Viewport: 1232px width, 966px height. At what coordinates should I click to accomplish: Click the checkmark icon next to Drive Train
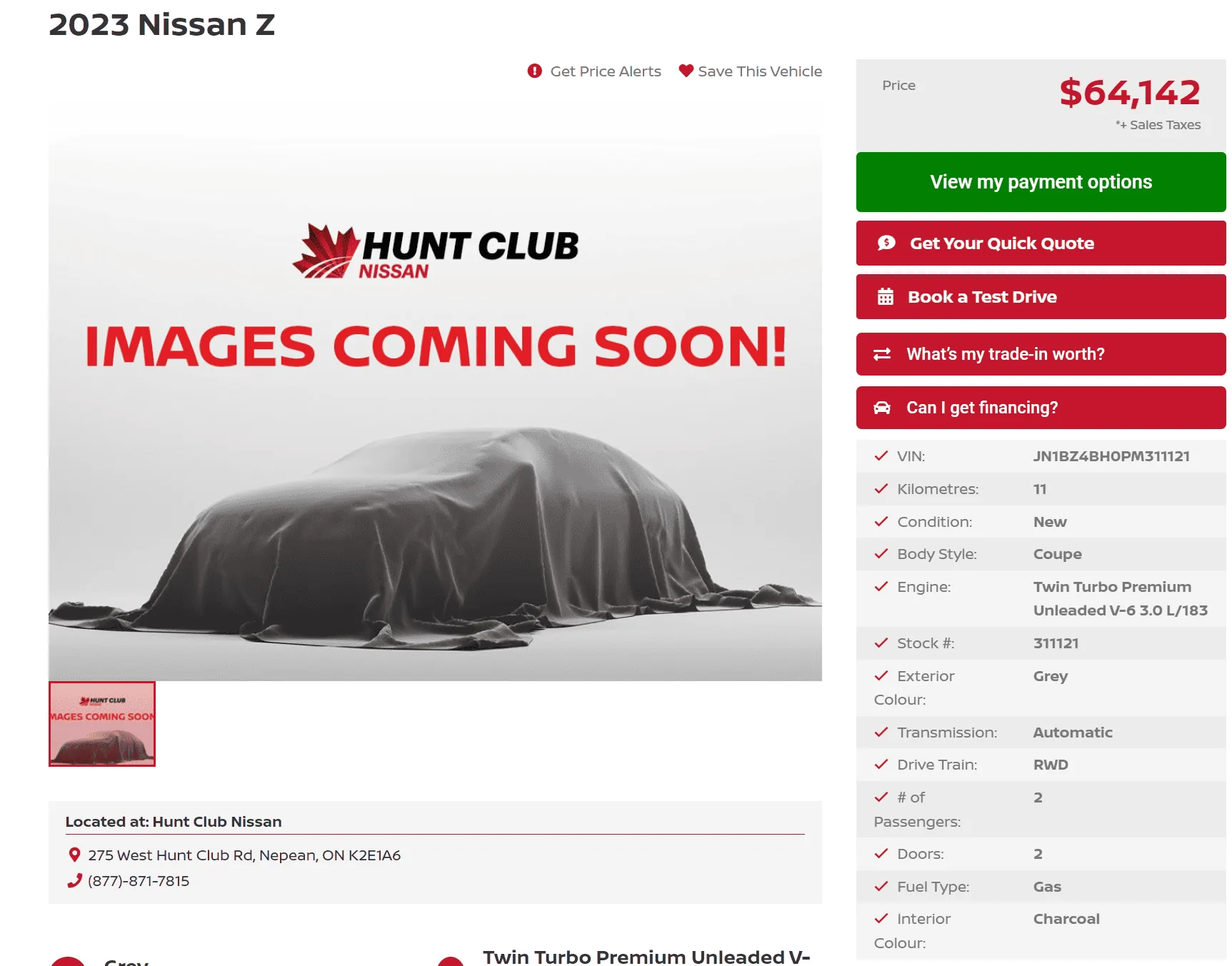881,764
